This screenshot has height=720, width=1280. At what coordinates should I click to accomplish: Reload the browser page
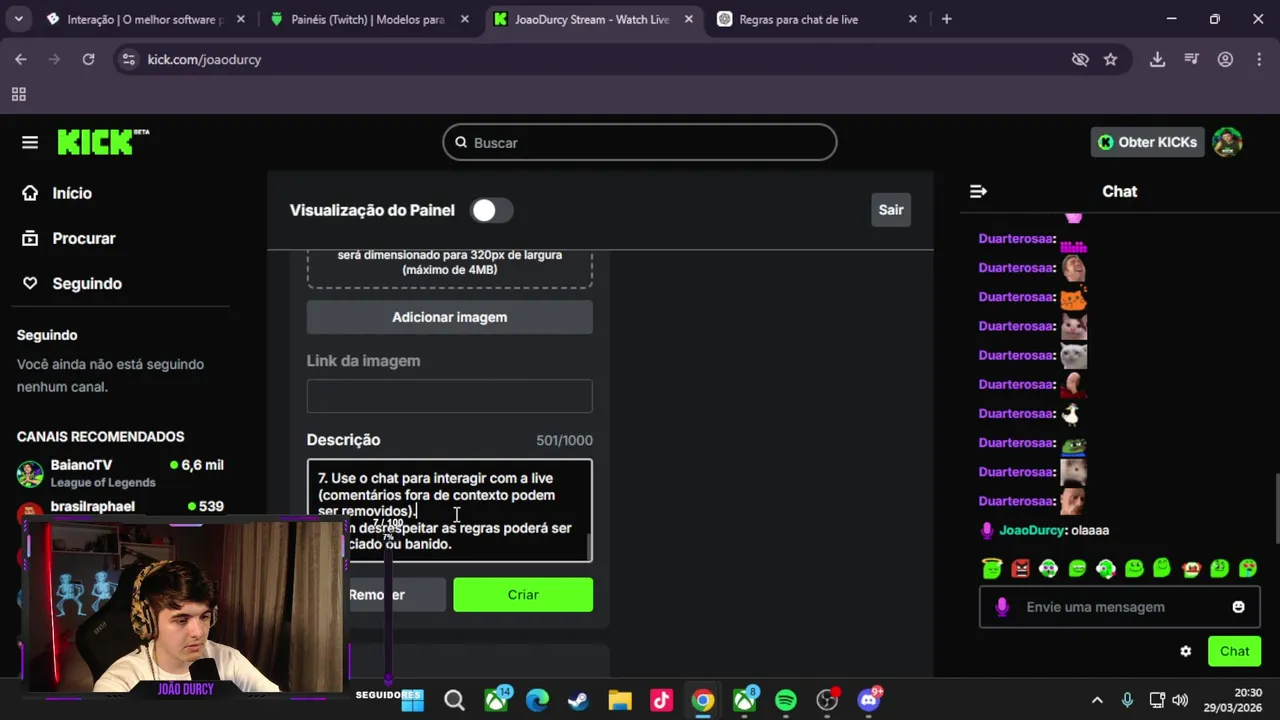88,59
